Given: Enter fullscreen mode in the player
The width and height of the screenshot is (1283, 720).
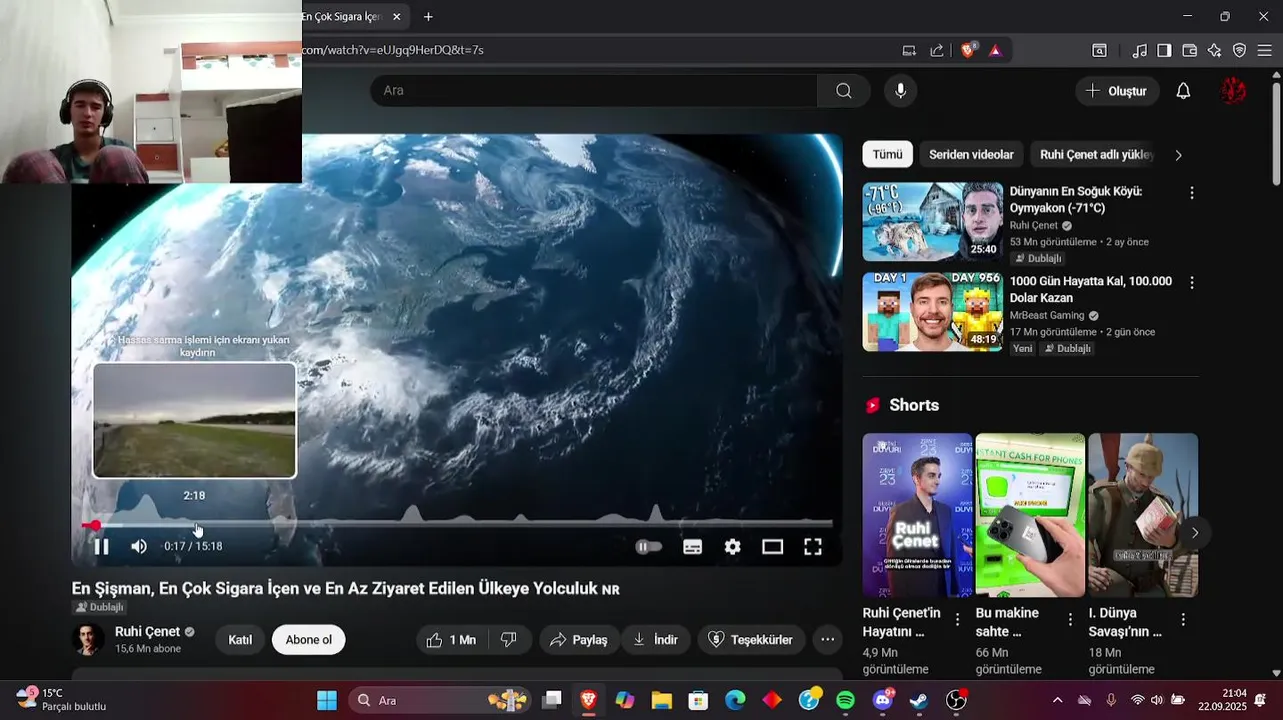Looking at the screenshot, I should [813, 546].
